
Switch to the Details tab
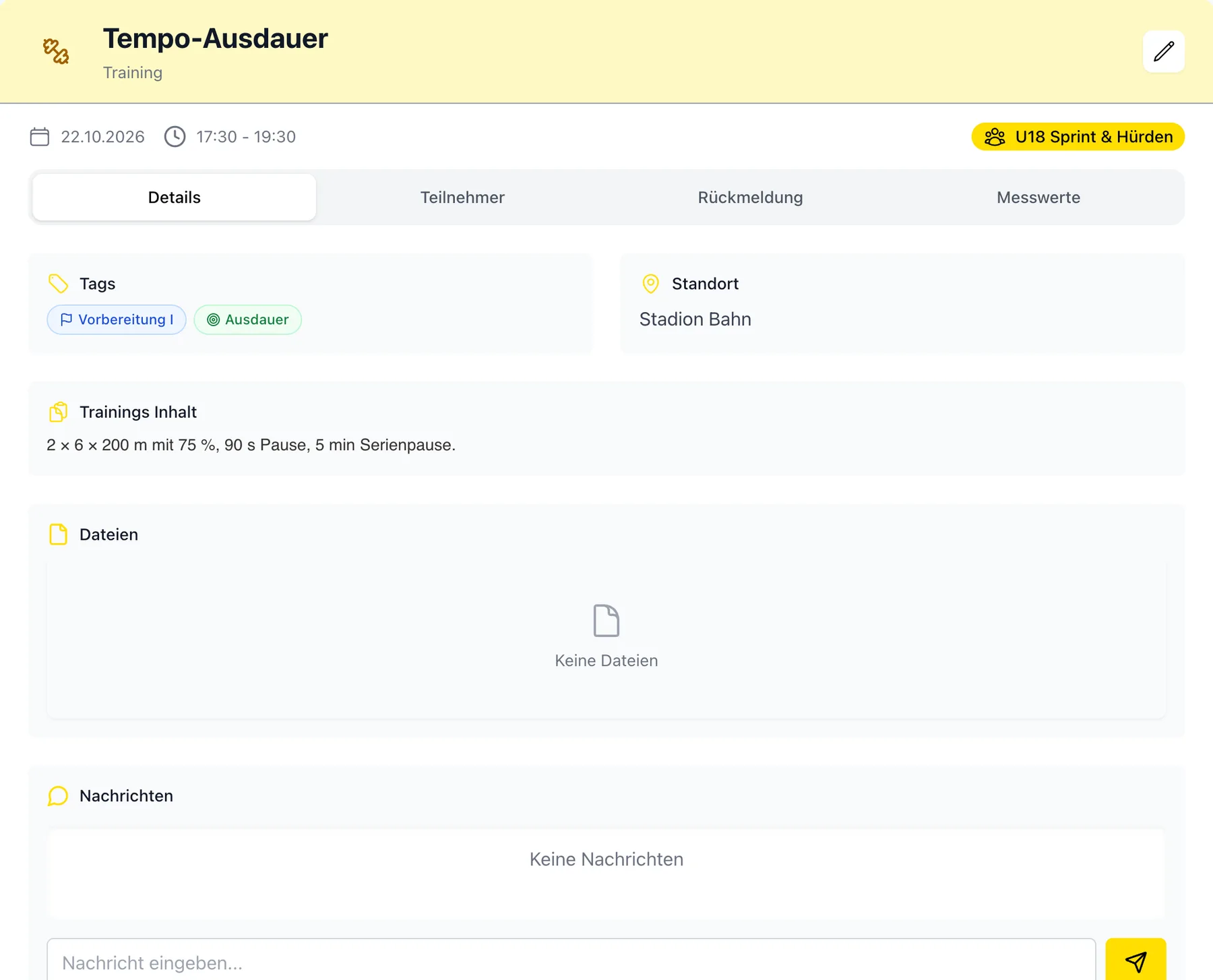175,197
